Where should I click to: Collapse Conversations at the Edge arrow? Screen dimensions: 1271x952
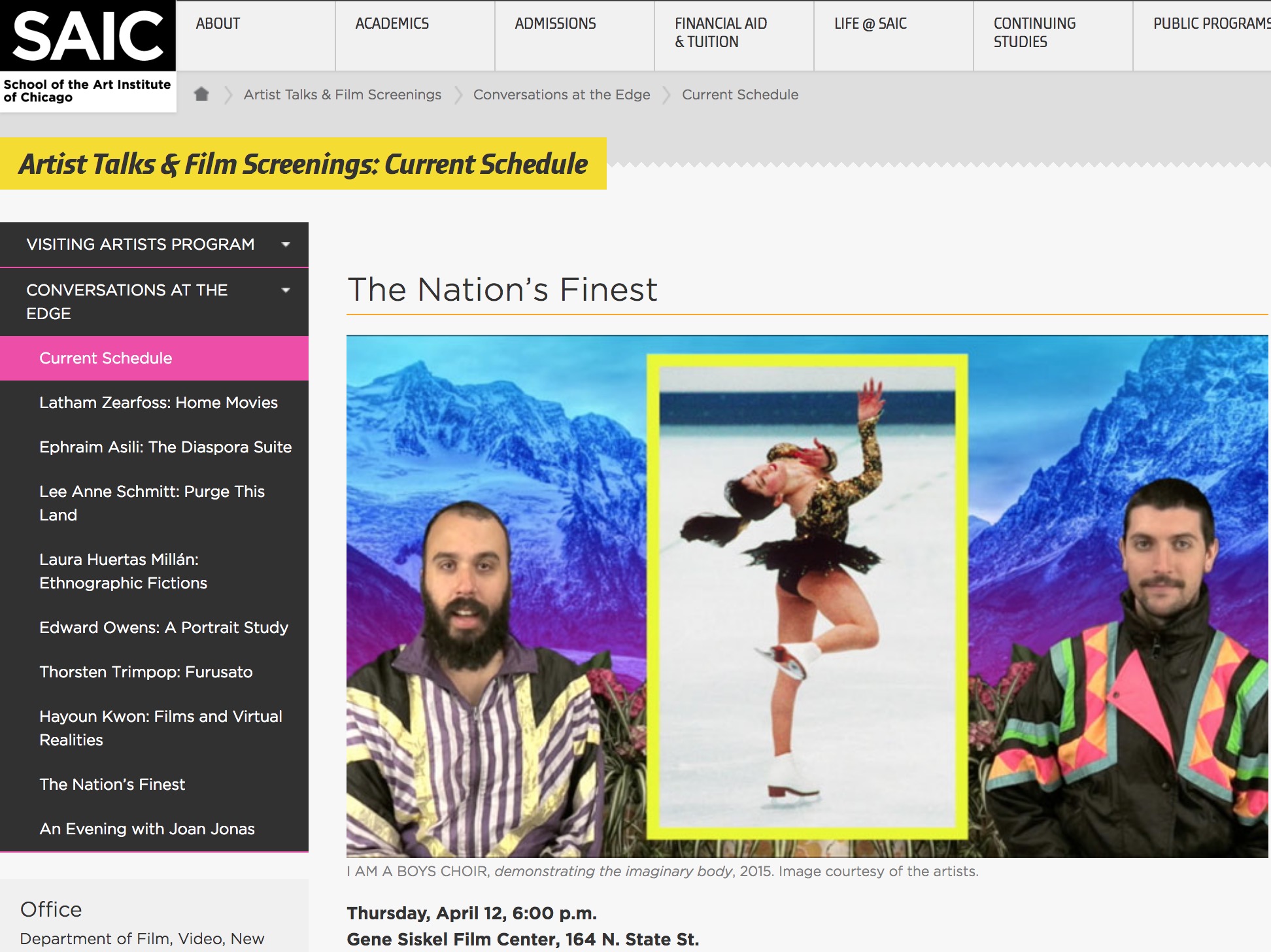(x=286, y=290)
